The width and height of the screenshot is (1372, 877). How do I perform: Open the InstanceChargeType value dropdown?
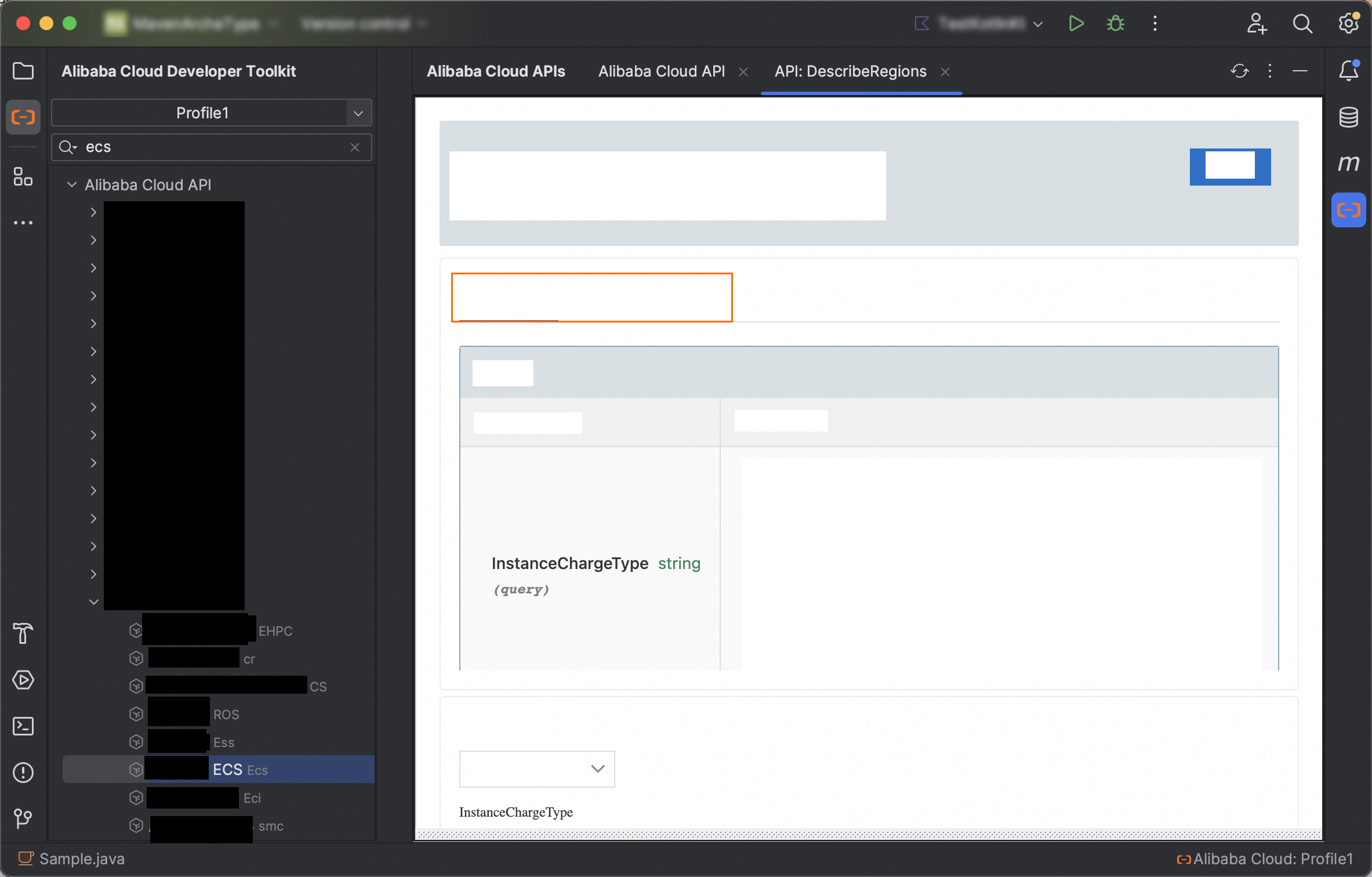[x=537, y=769]
